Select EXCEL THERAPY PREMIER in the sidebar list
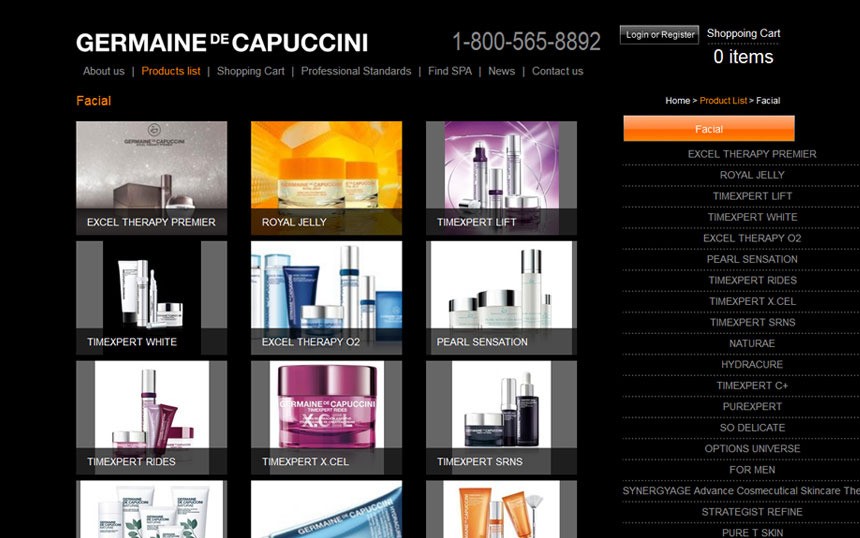The image size is (860, 538). click(752, 154)
